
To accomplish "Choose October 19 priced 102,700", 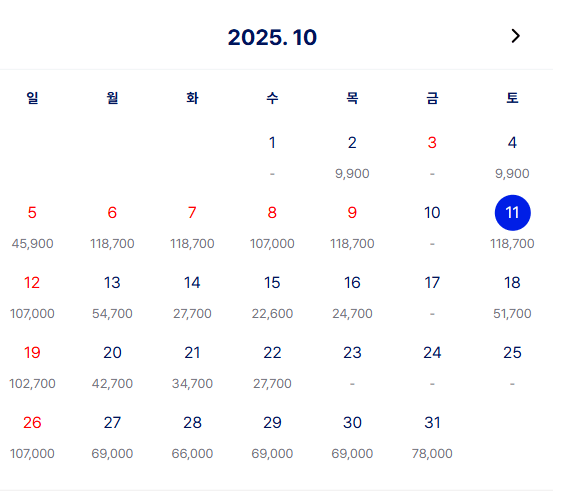I will [32, 367].
